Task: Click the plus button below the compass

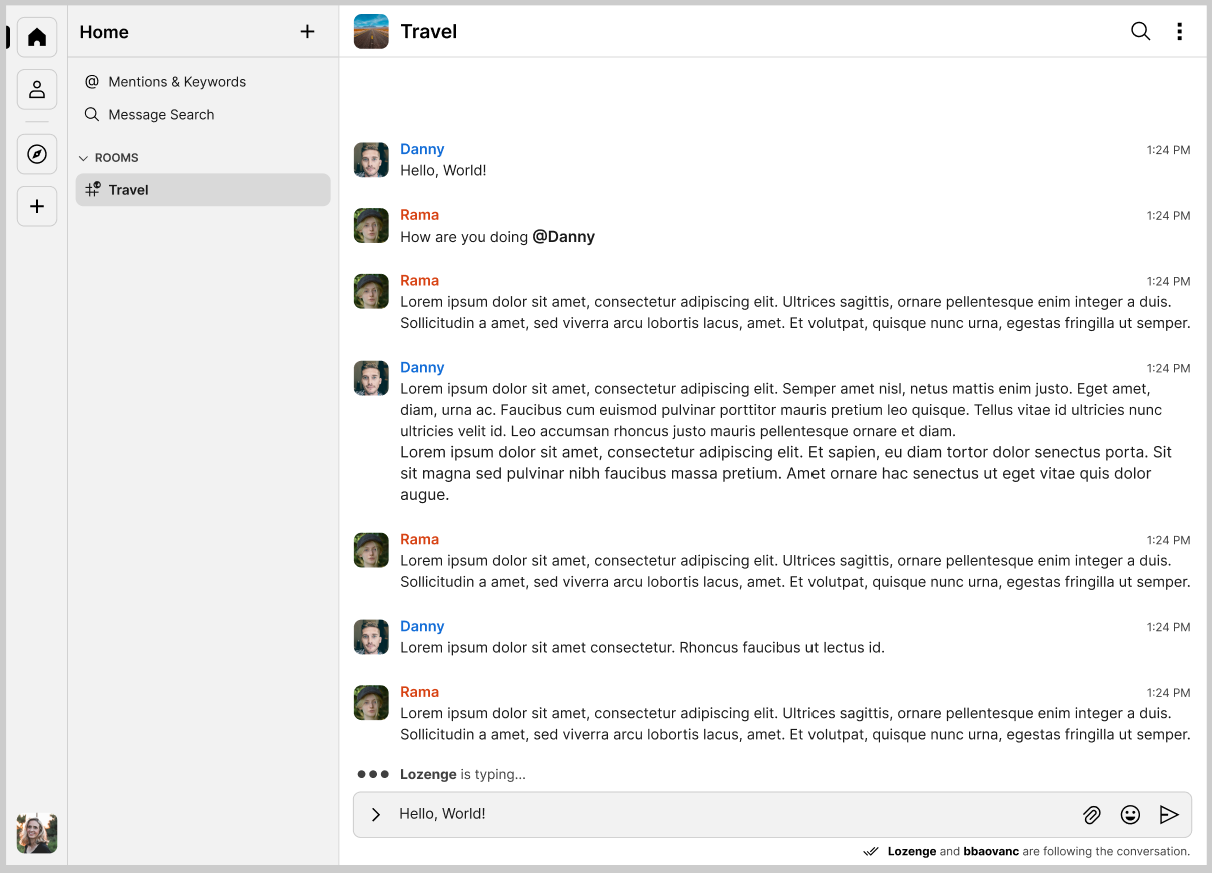Action: click(x=37, y=206)
